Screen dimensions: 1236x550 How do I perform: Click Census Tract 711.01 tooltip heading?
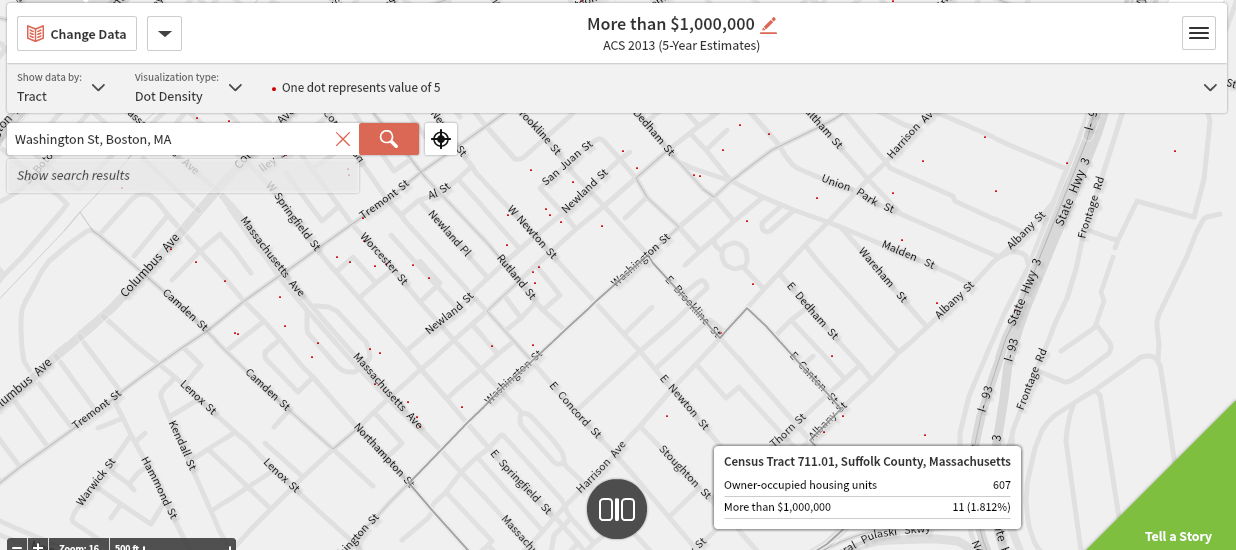(867, 462)
